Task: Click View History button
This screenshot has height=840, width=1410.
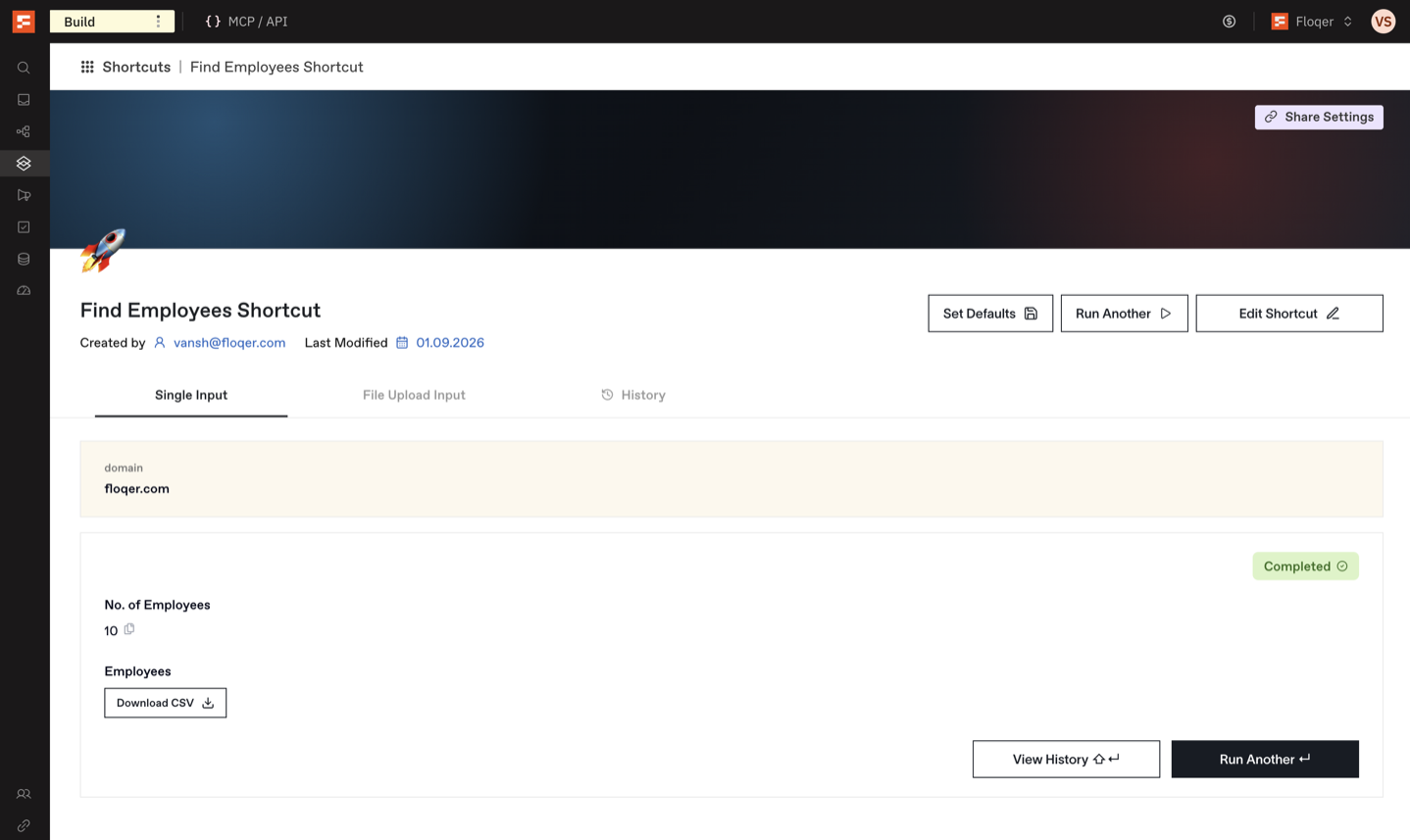Action: click(1066, 760)
